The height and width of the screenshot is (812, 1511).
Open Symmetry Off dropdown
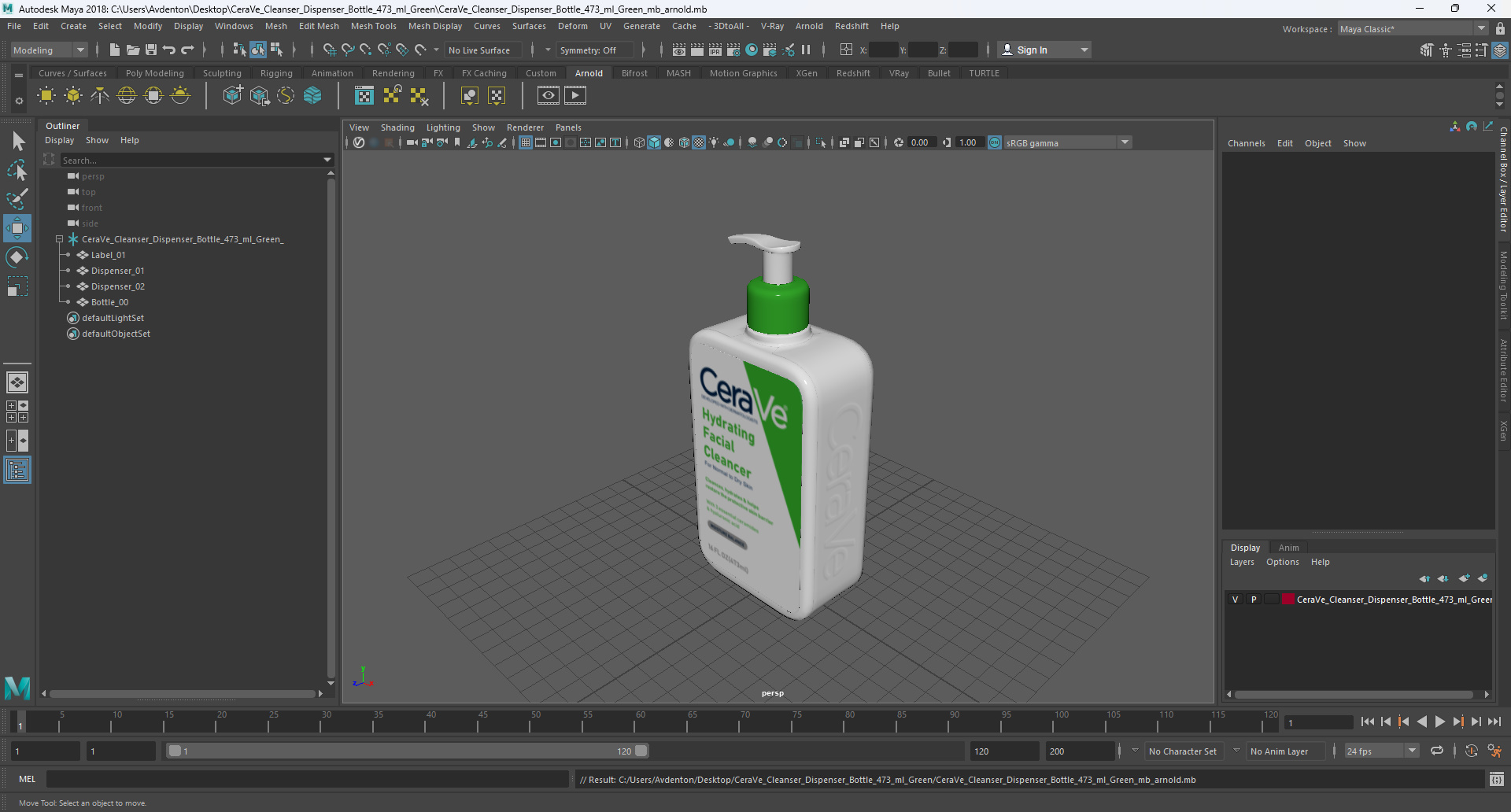(595, 50)
